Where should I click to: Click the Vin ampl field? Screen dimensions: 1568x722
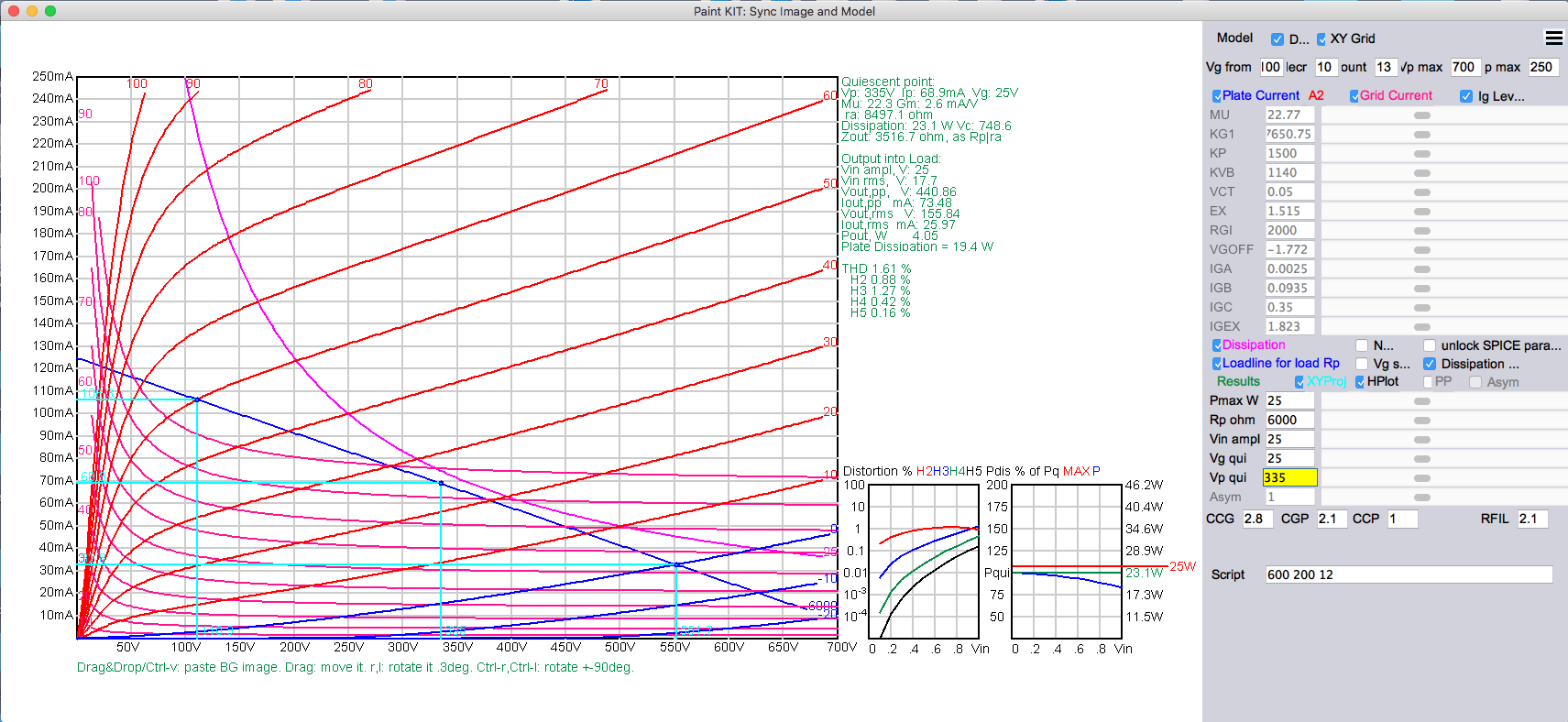tap(1289, 439)
